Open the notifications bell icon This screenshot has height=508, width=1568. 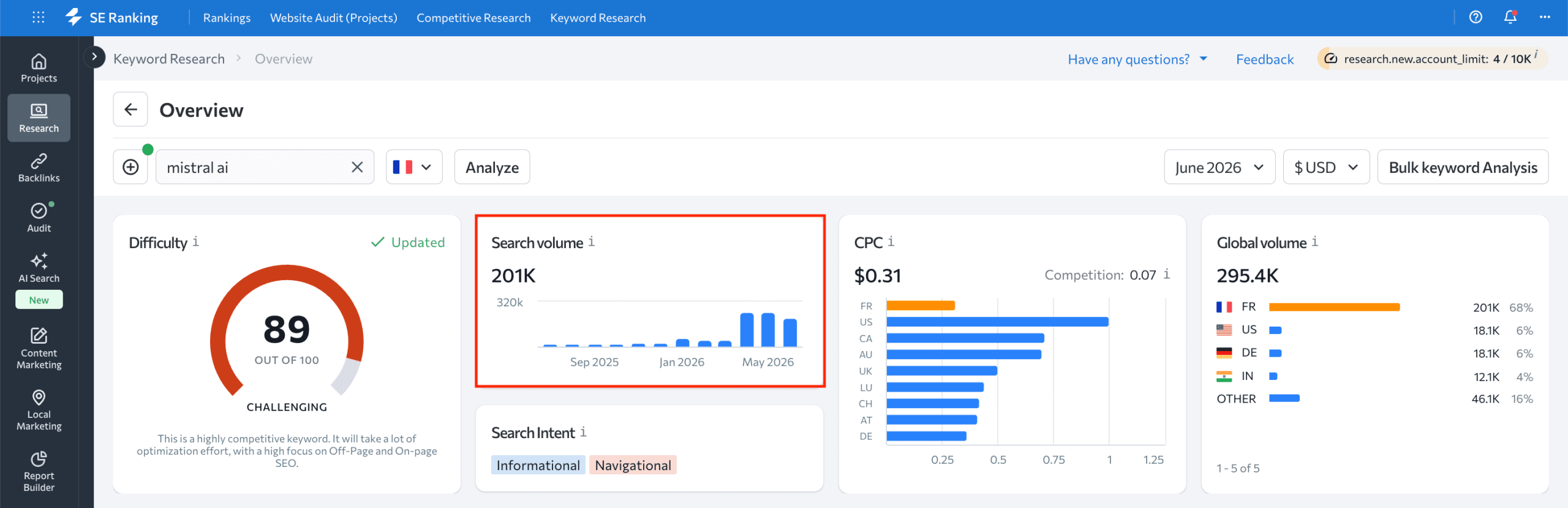(1510, 17)
